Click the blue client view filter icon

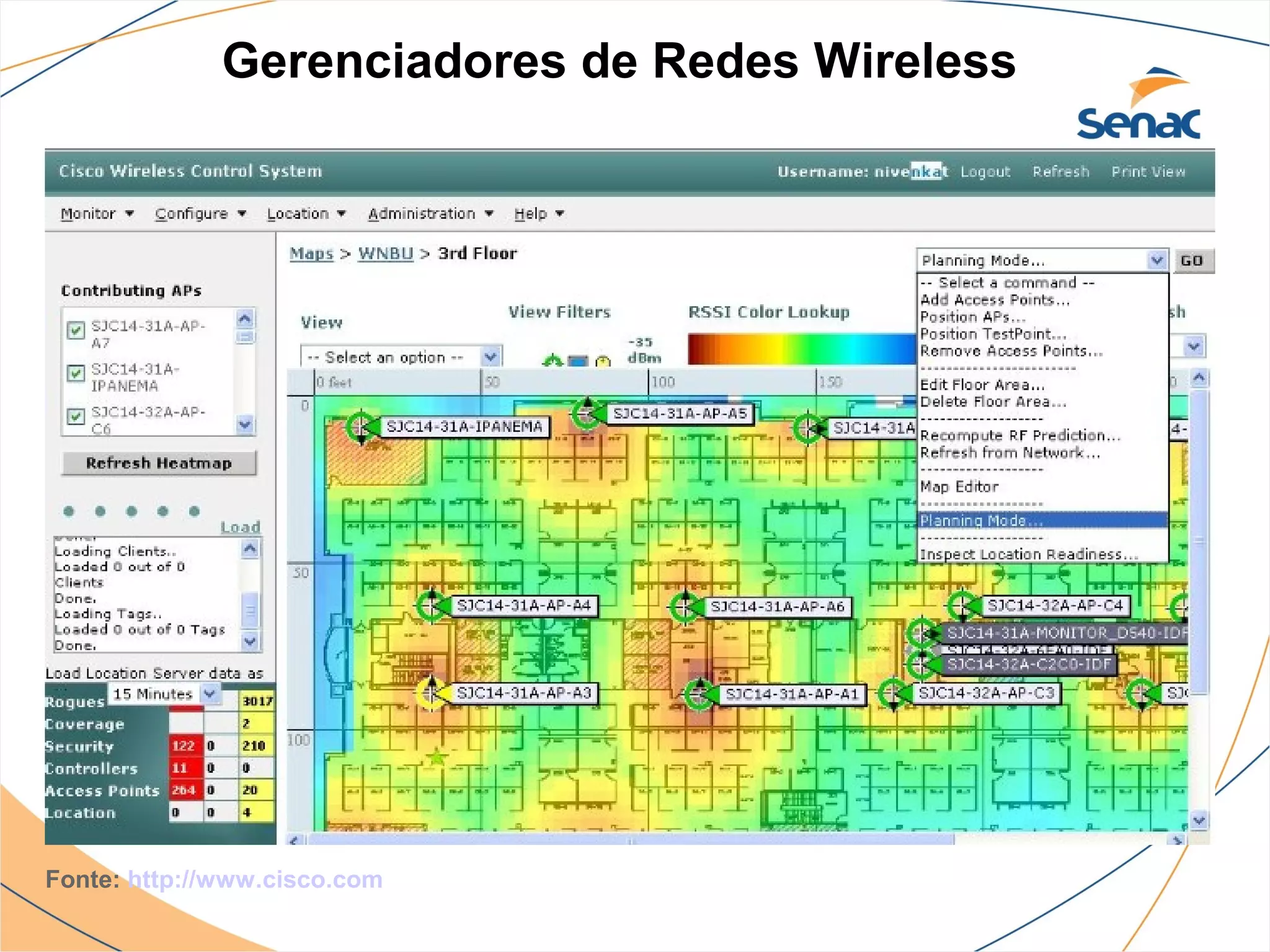pyautogui.click(x=578, y=361)
